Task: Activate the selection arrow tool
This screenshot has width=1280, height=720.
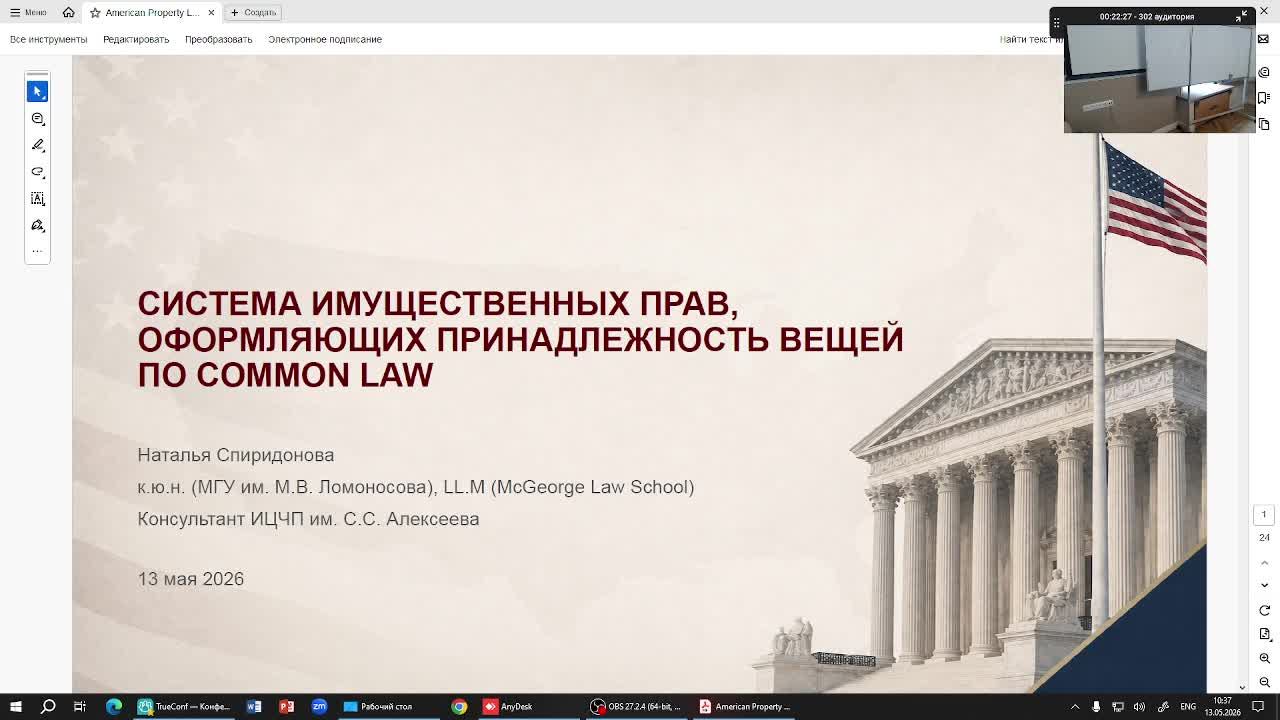Action: tap(37, 91)
